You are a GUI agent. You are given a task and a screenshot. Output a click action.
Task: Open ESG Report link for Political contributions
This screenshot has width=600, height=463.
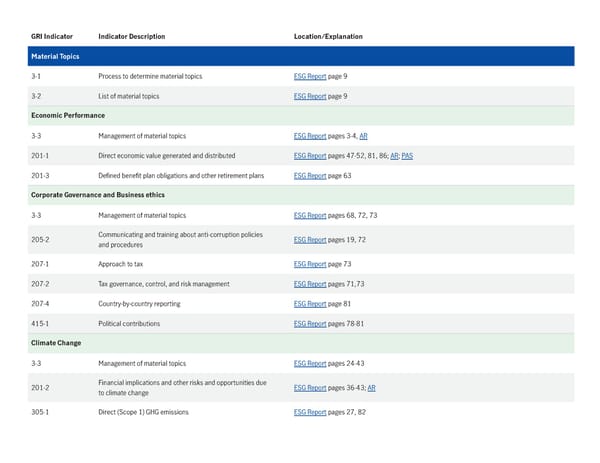[x=310, y=323]
